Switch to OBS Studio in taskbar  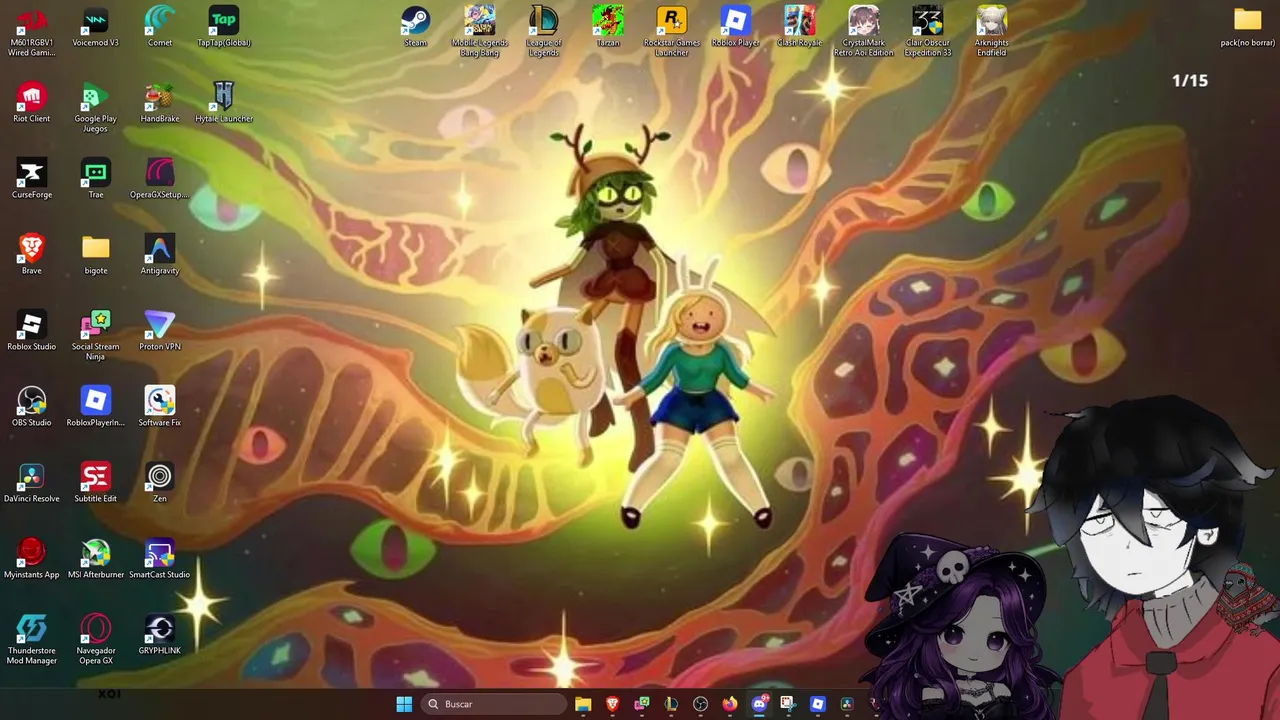point(700,704)
